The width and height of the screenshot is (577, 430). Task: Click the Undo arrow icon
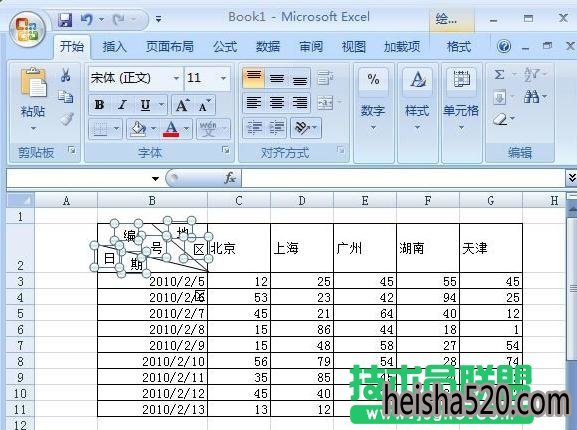tap(87, 19)
